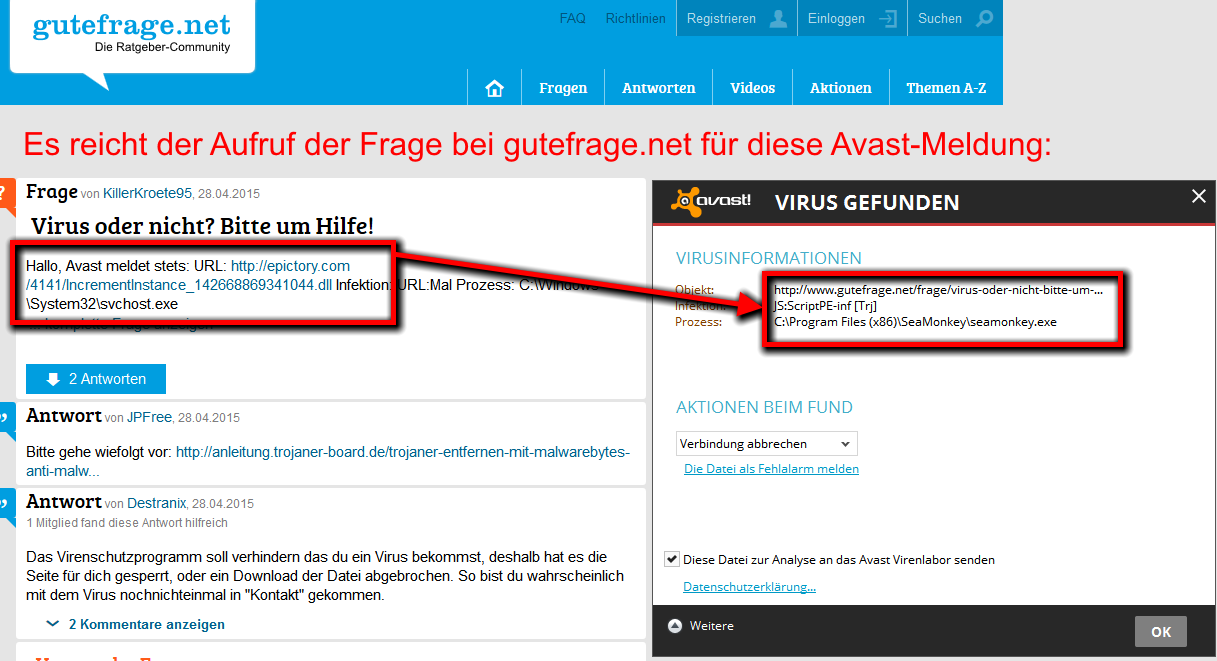
Task: Toggle the send file to Avast Virenlabor checkbox
Action: click(x=672, y=559)
